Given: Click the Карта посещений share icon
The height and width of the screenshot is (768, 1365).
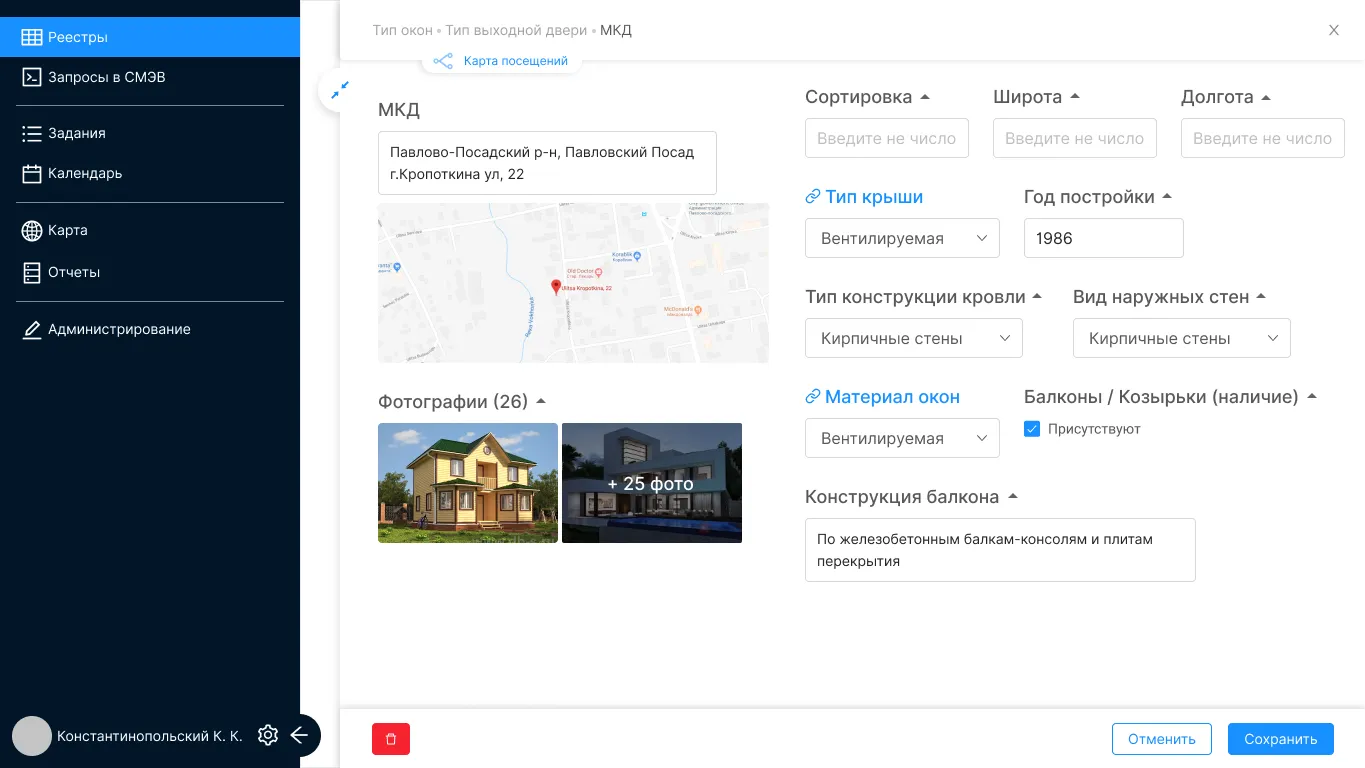Looking at the screenshot, I should [x=443, y=61].
